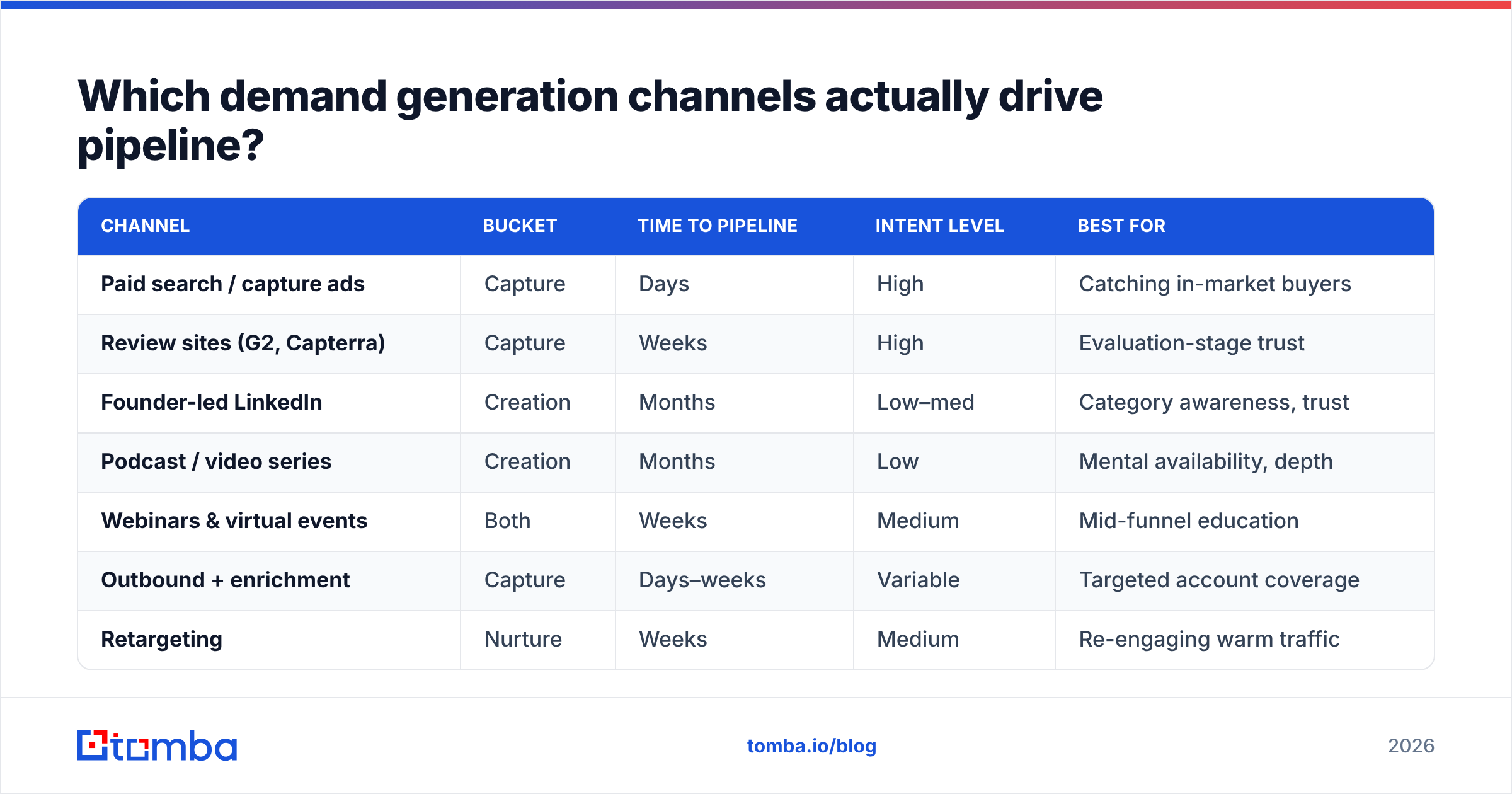Click the INTENT LEVEL header
This screenshot has height=794, width=1512.
click(939, 226)
